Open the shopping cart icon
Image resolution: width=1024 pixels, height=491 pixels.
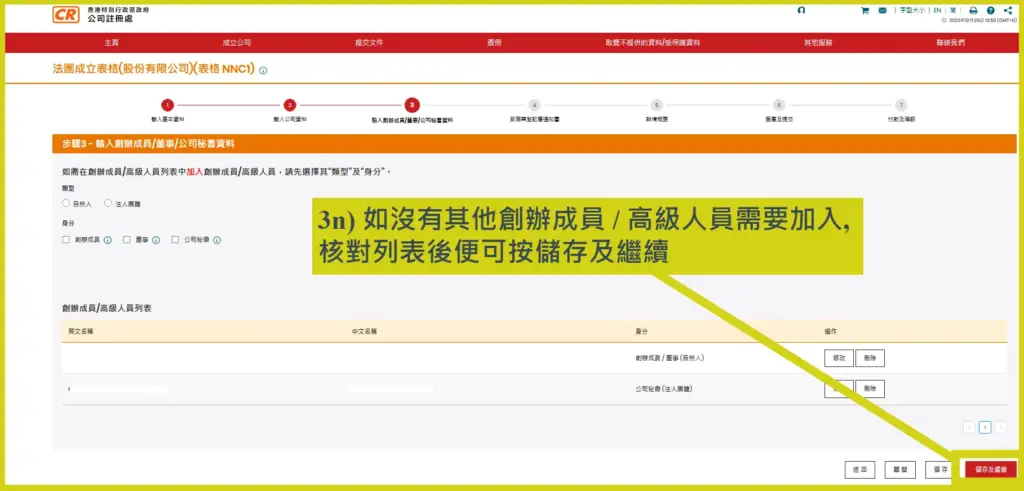click(x=864, y=10)
